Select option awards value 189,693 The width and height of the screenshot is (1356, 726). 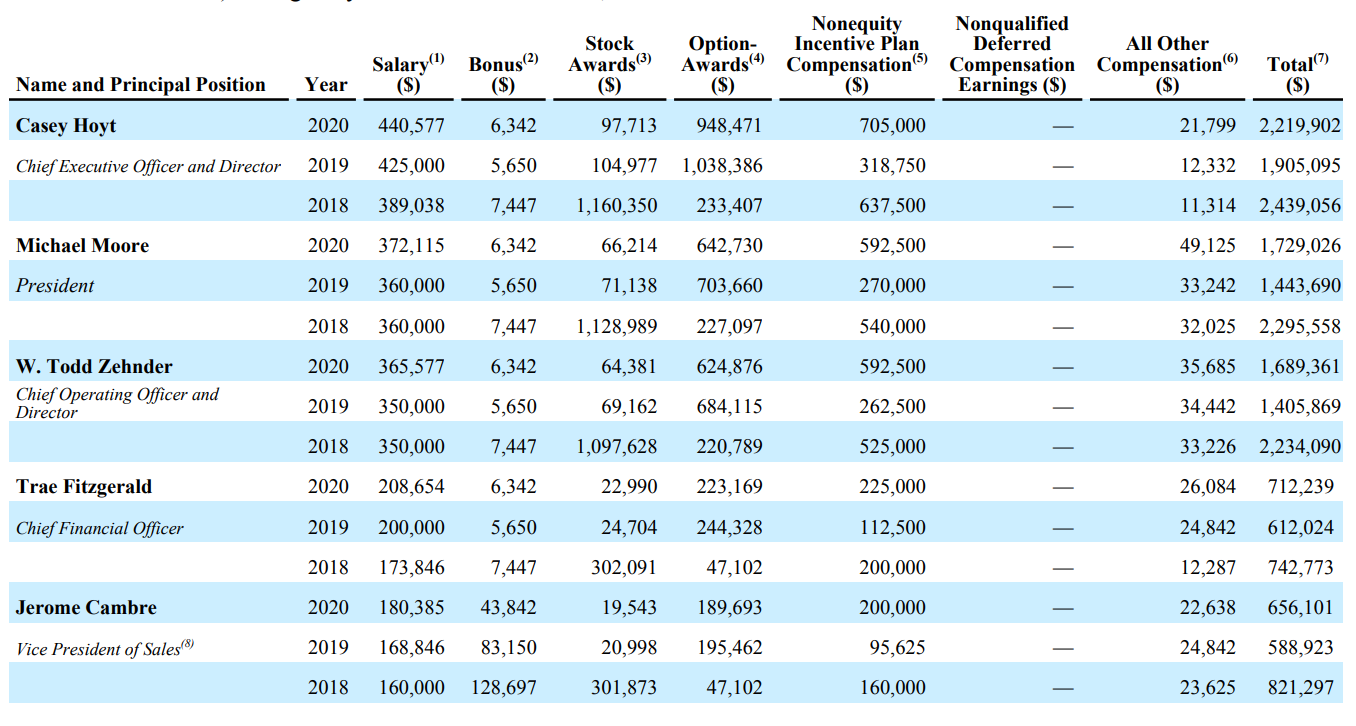click(729, 608)
